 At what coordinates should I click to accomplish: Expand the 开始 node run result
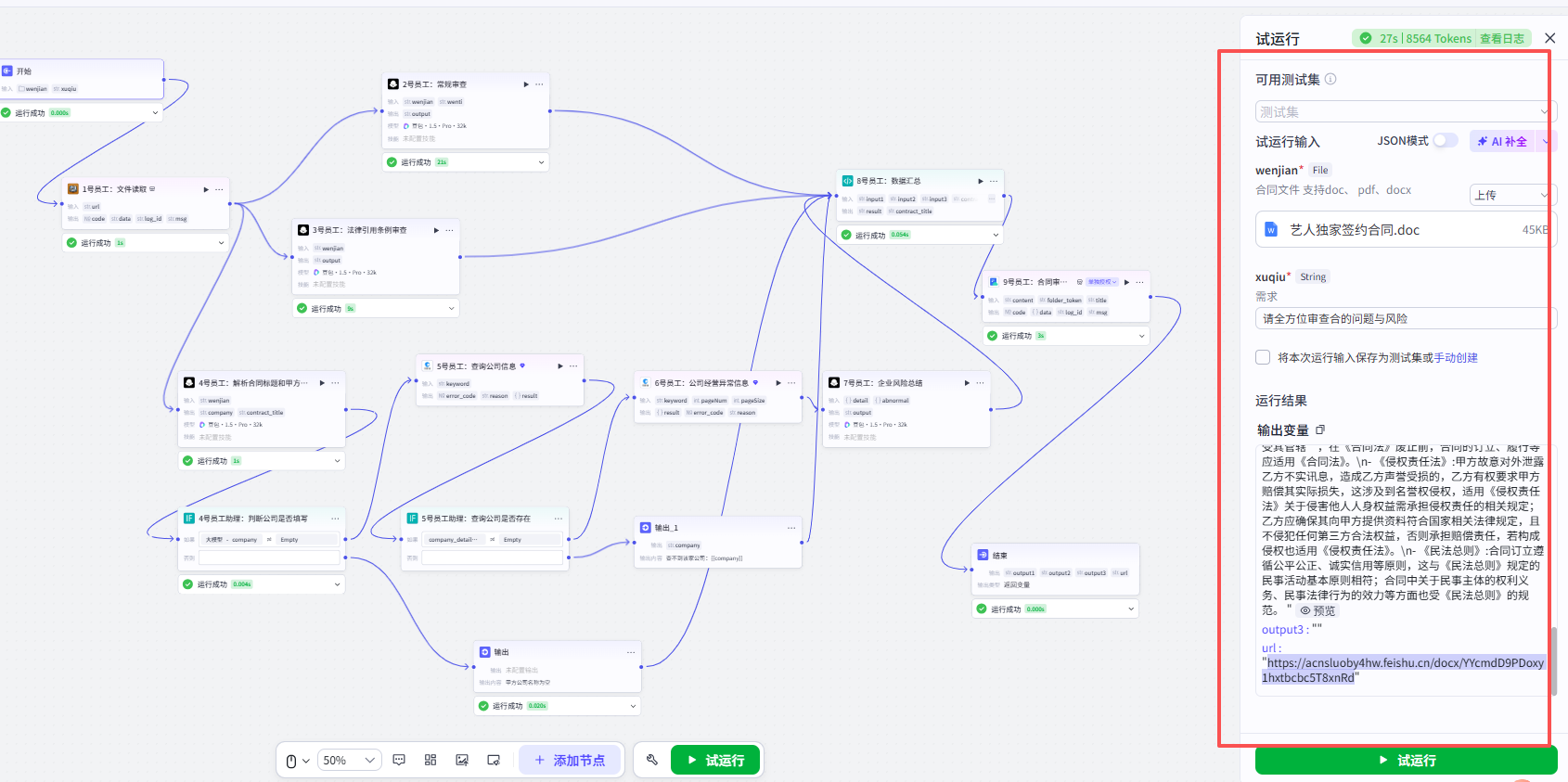click(x=155, y=112)
